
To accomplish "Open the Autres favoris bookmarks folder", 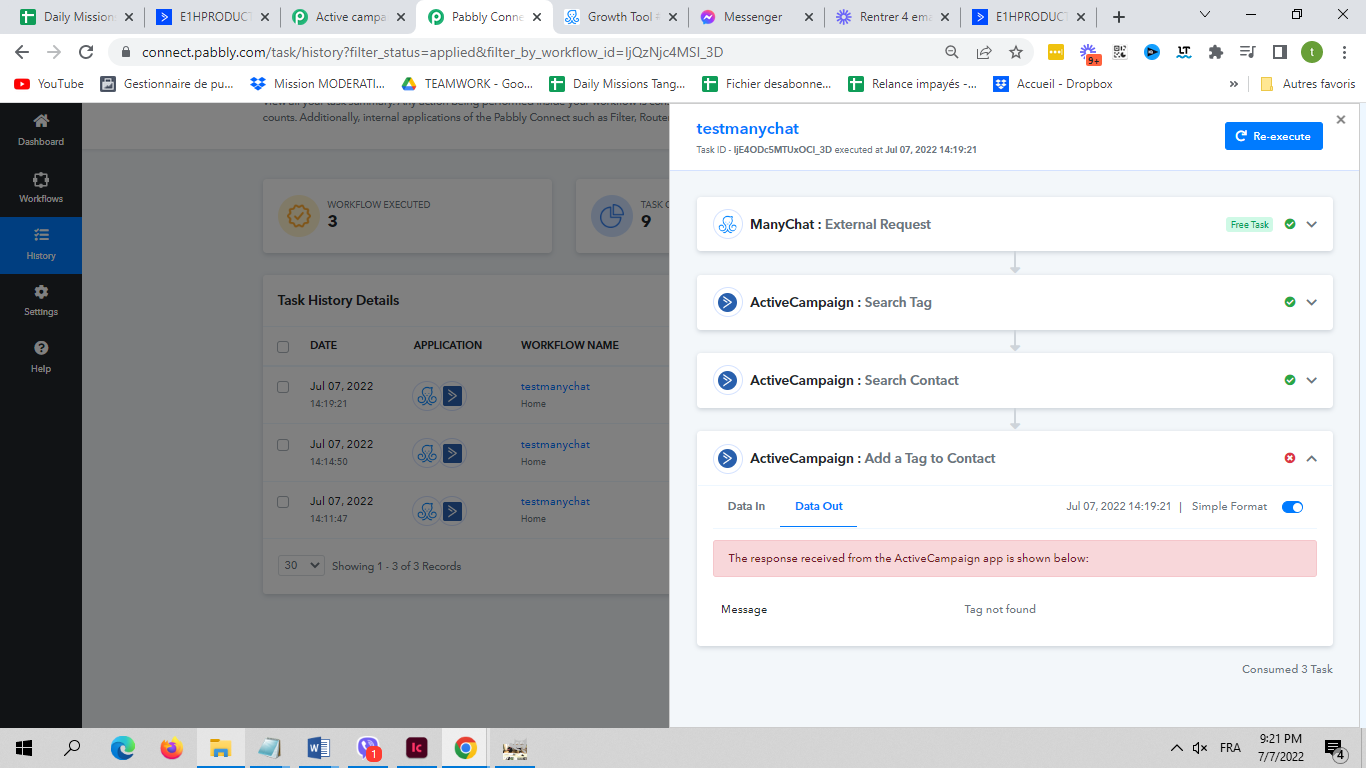I will [1309, 84].
